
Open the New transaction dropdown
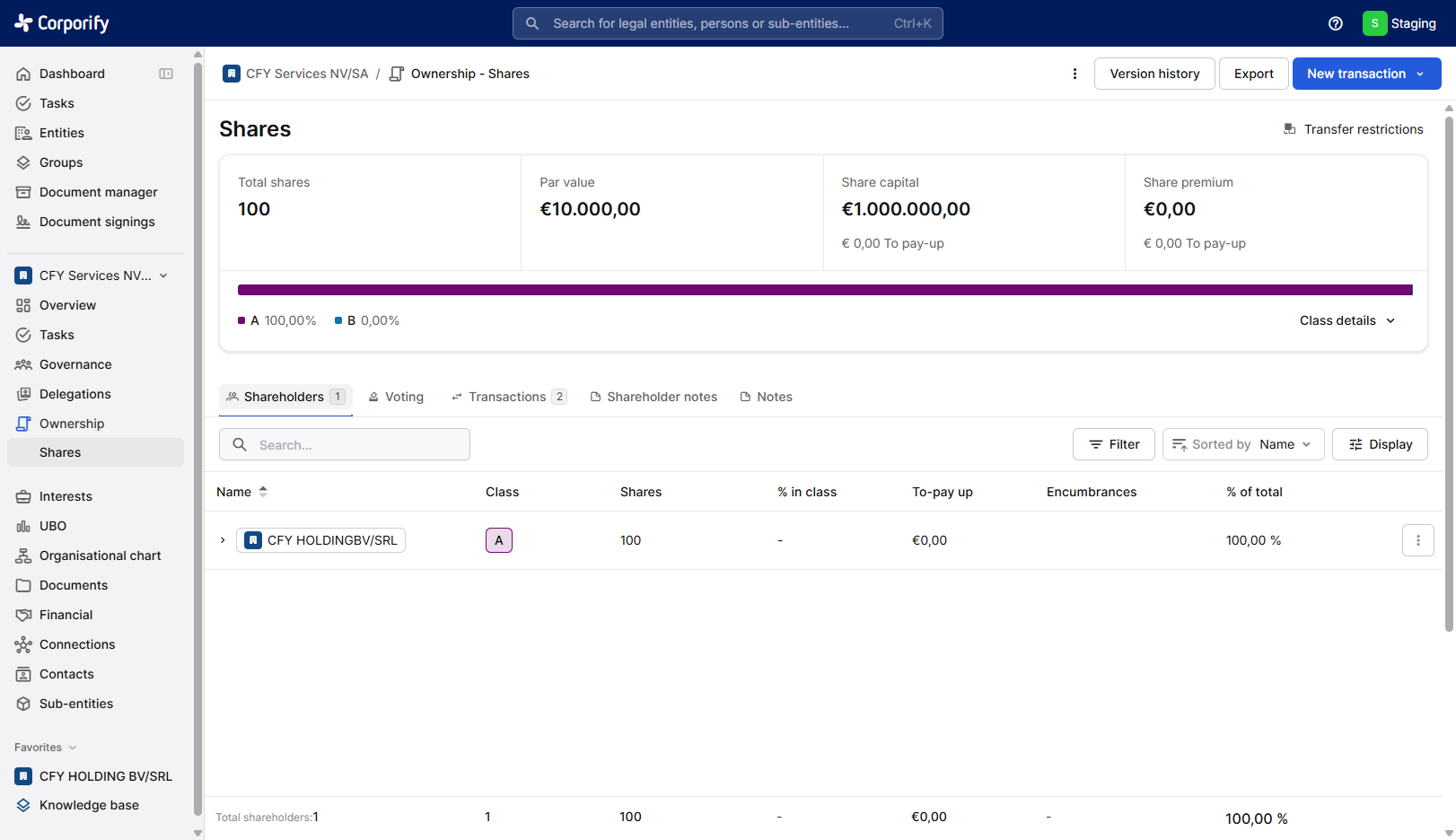[x=1366, y=74]
